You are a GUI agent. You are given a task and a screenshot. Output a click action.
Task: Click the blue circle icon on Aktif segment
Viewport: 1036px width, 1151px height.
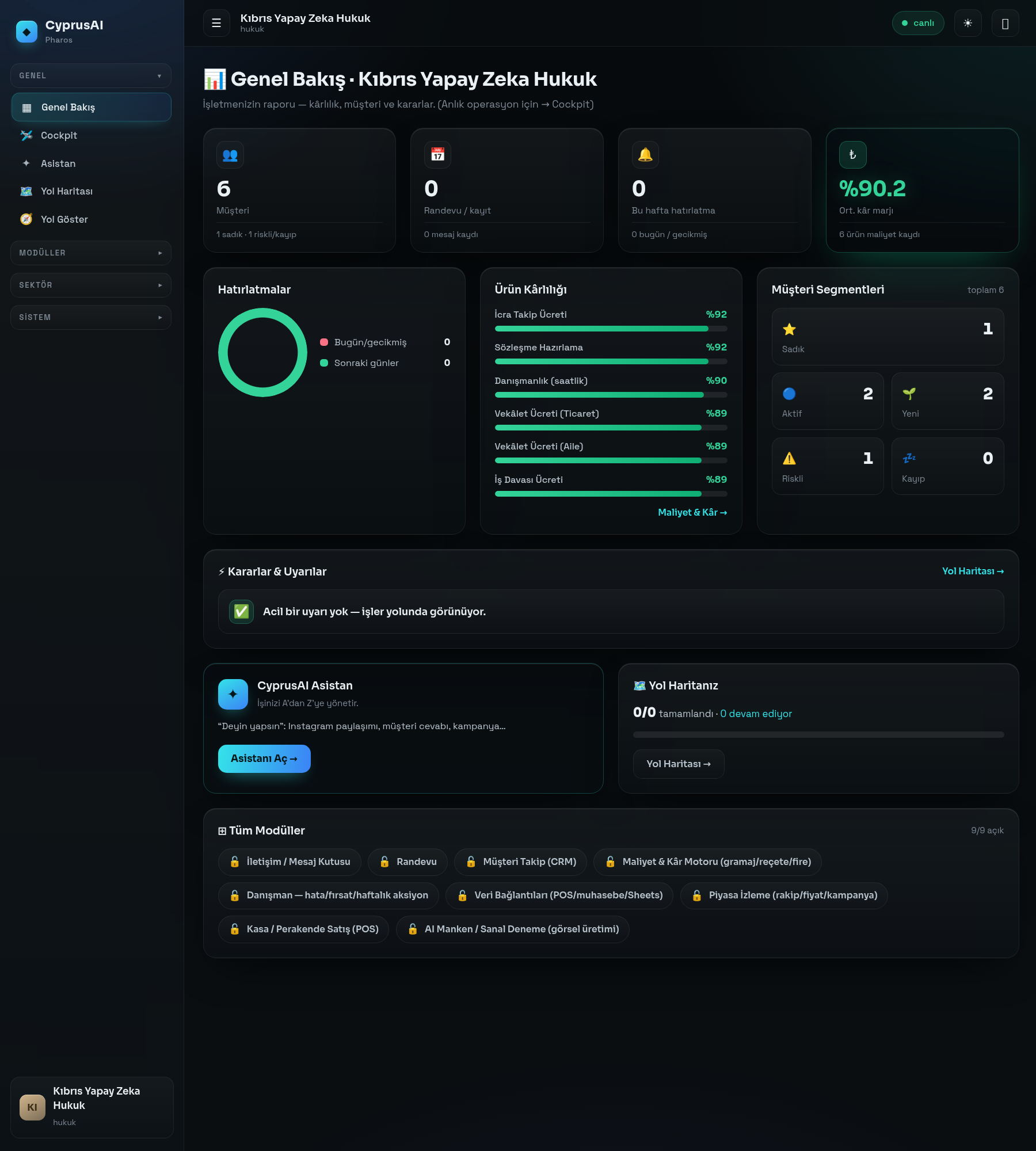pyautogui.click(x=789, y=394)
